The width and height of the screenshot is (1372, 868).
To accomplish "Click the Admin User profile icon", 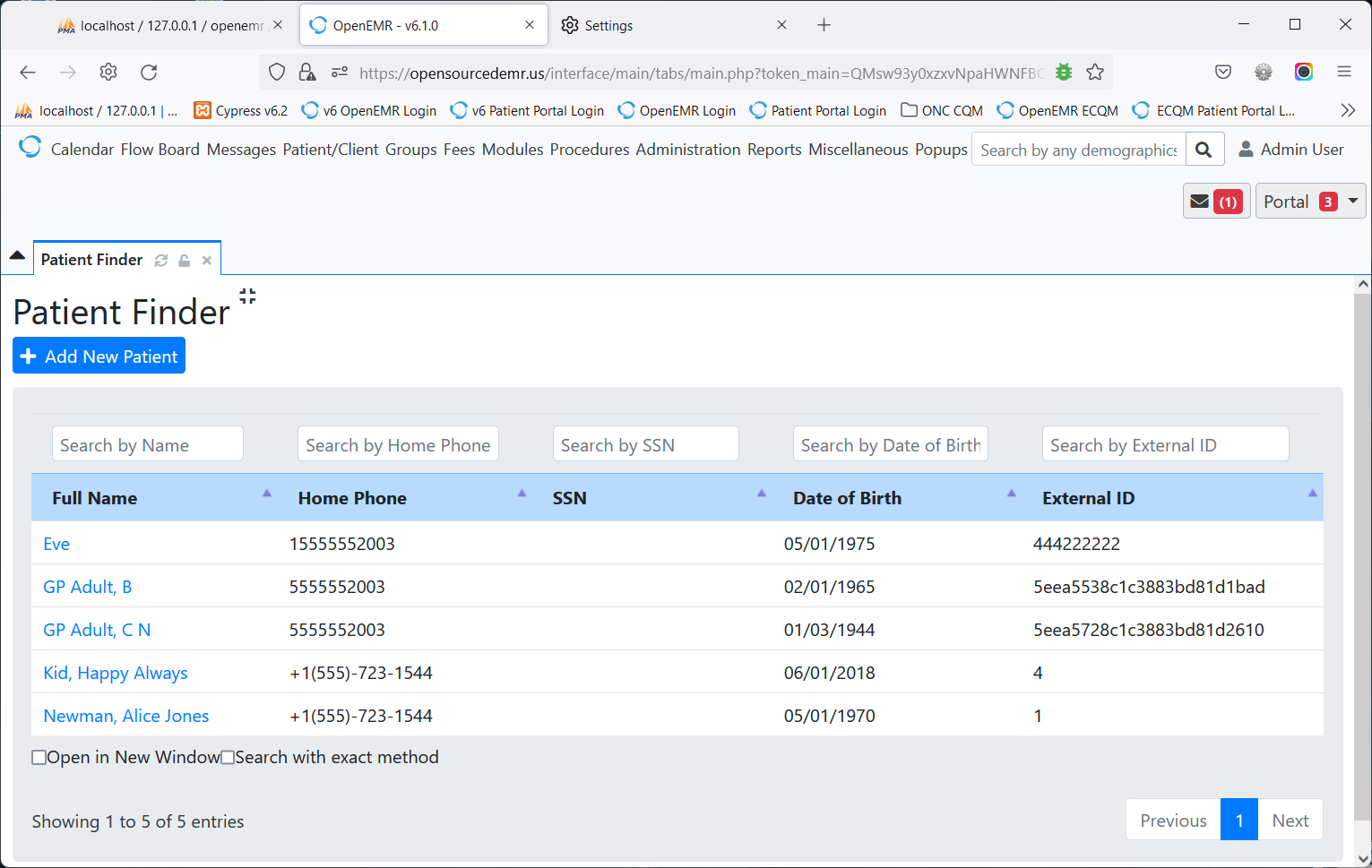I will point(1247,149).
